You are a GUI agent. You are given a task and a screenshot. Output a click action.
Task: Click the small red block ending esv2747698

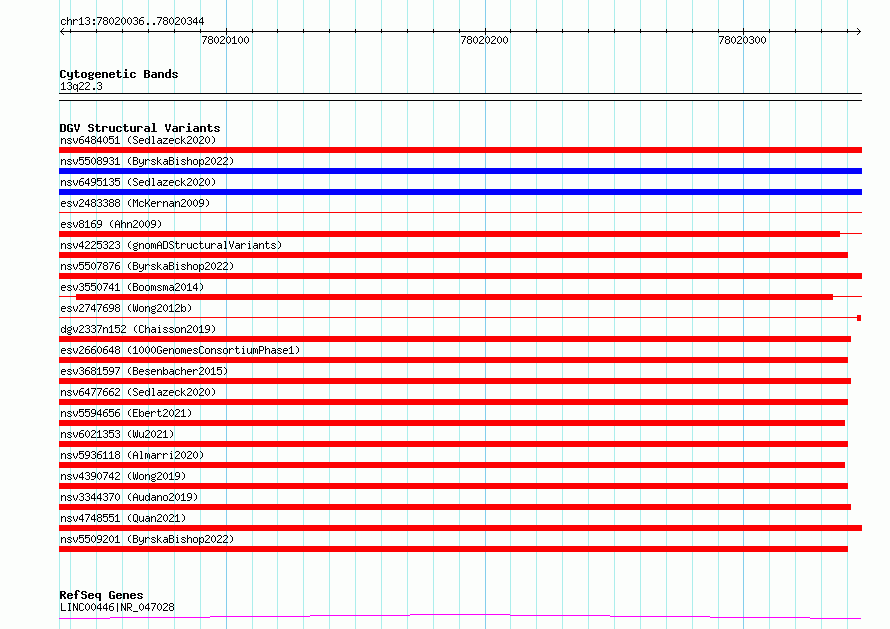pos(859,318)
